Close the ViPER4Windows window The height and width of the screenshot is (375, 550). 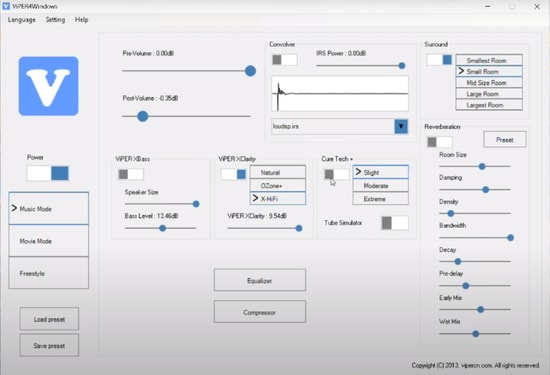point(537,6)
